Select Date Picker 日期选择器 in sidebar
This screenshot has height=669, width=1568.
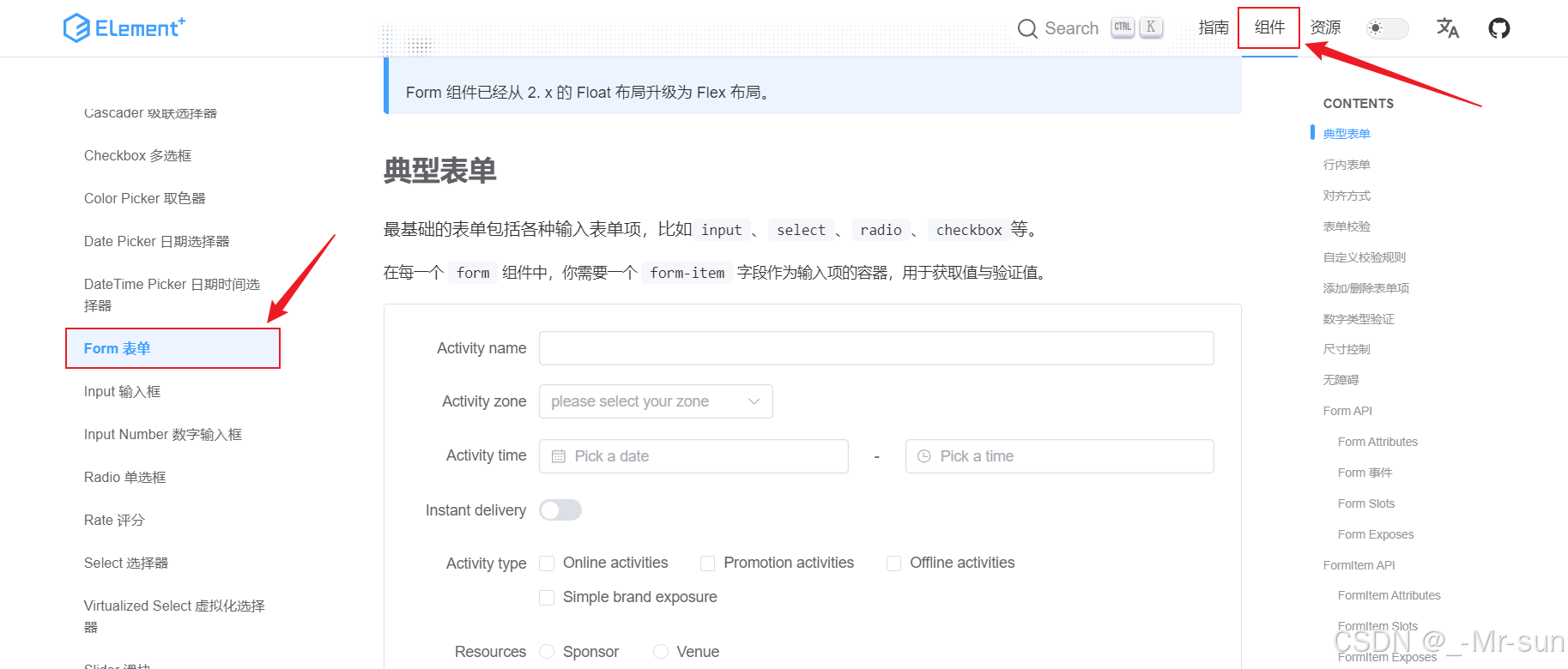[x=157, y=241]
